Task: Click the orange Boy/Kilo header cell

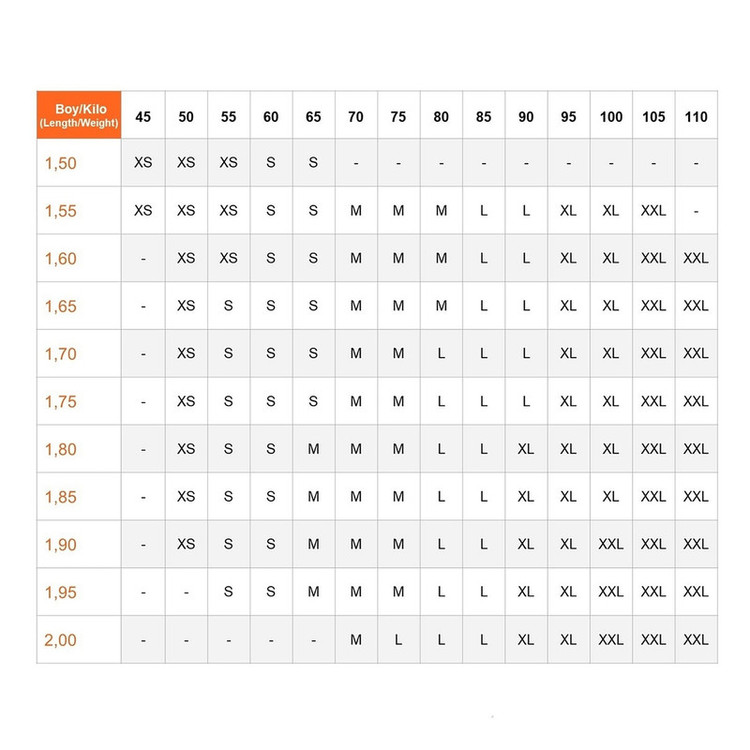Action: pos(79,115)
